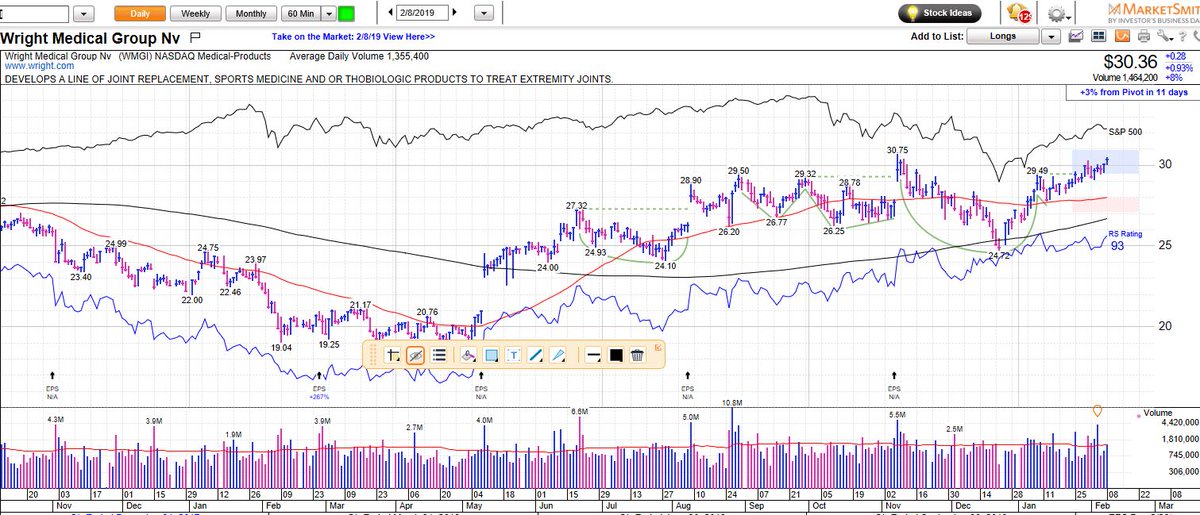Viewport: 1200px width, 515px height.
Task: Click the Longs list button
Action: click(1002, 36)
